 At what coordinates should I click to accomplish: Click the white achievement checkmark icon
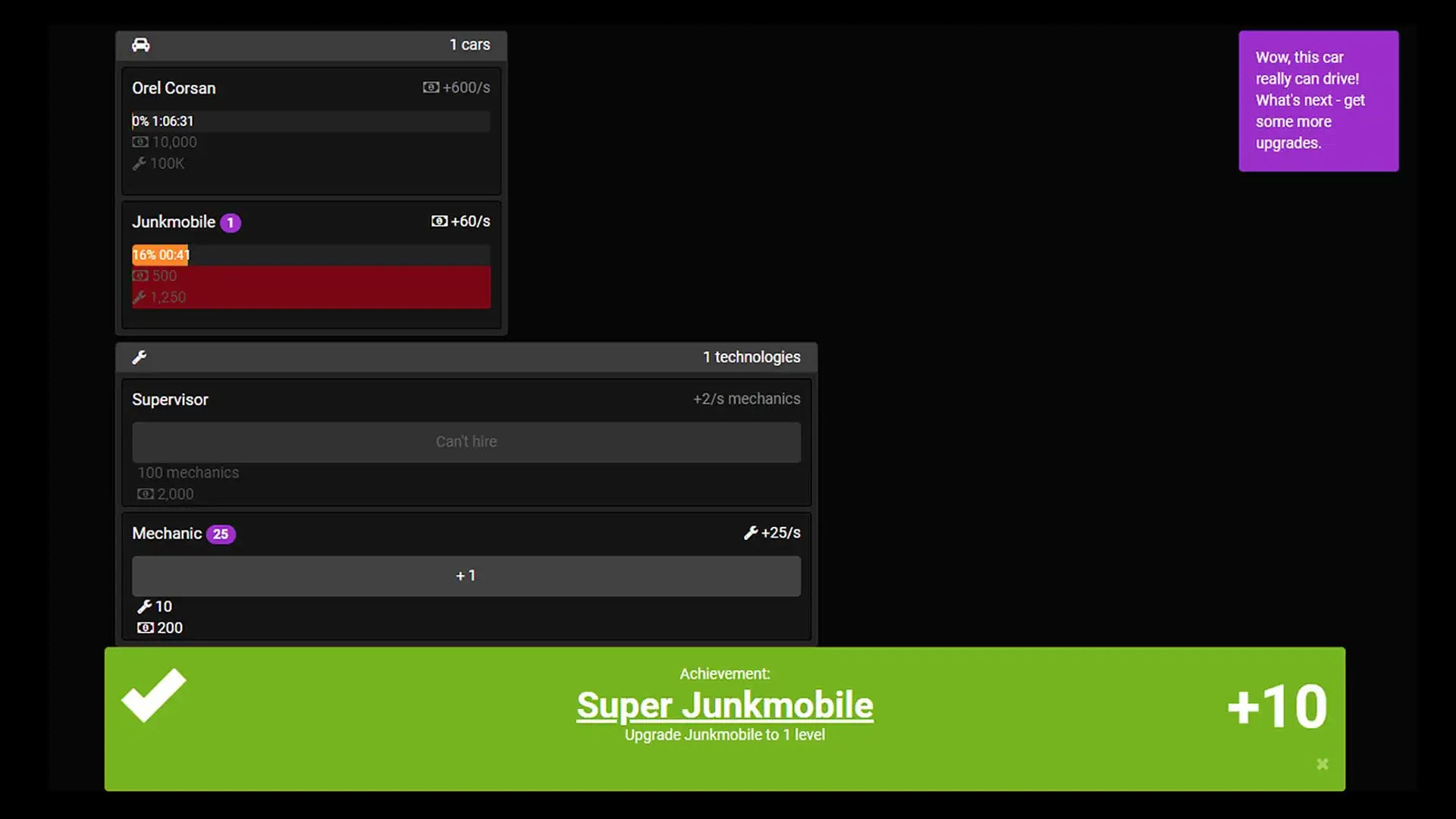[154, 695]
